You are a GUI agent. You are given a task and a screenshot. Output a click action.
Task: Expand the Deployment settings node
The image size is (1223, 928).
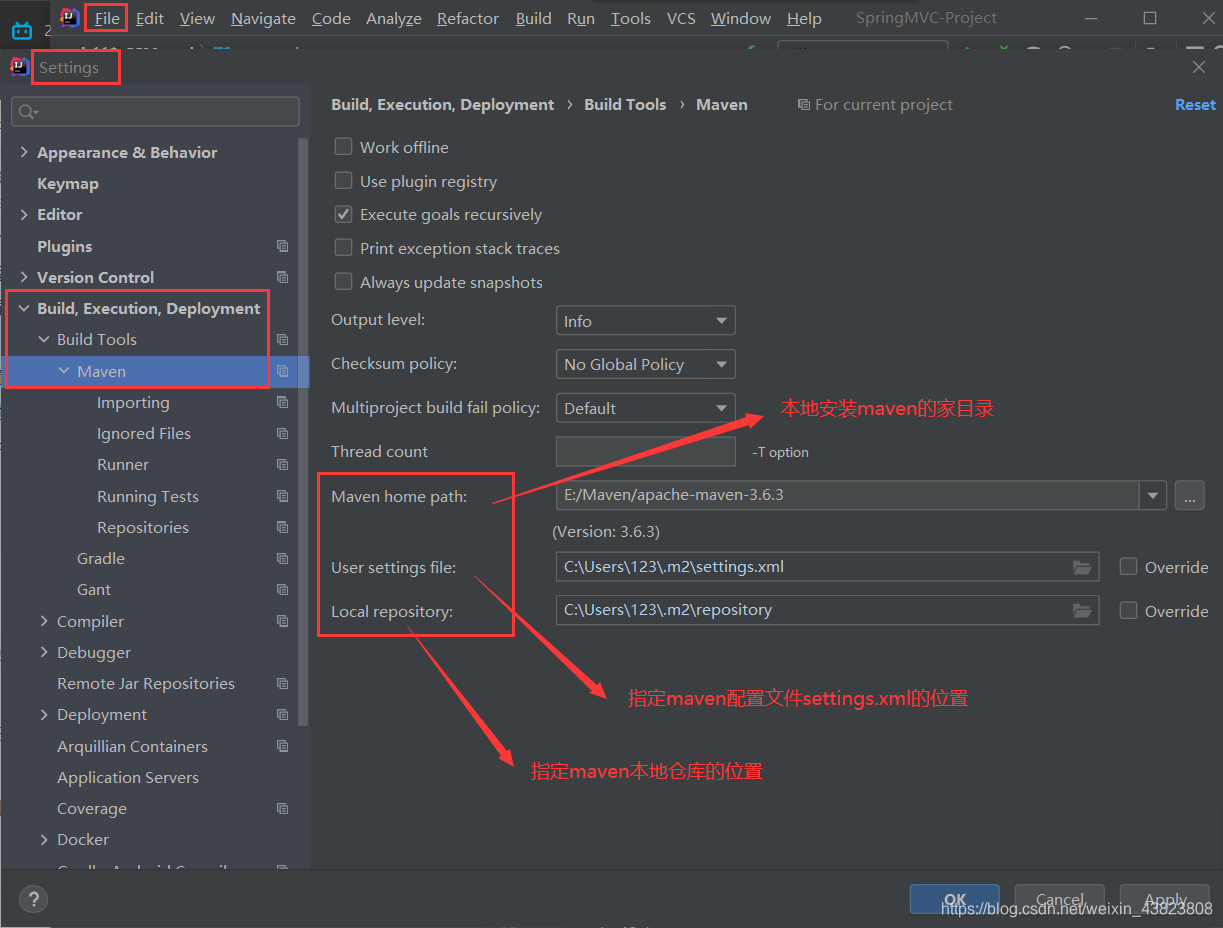(x=44, y=714)
